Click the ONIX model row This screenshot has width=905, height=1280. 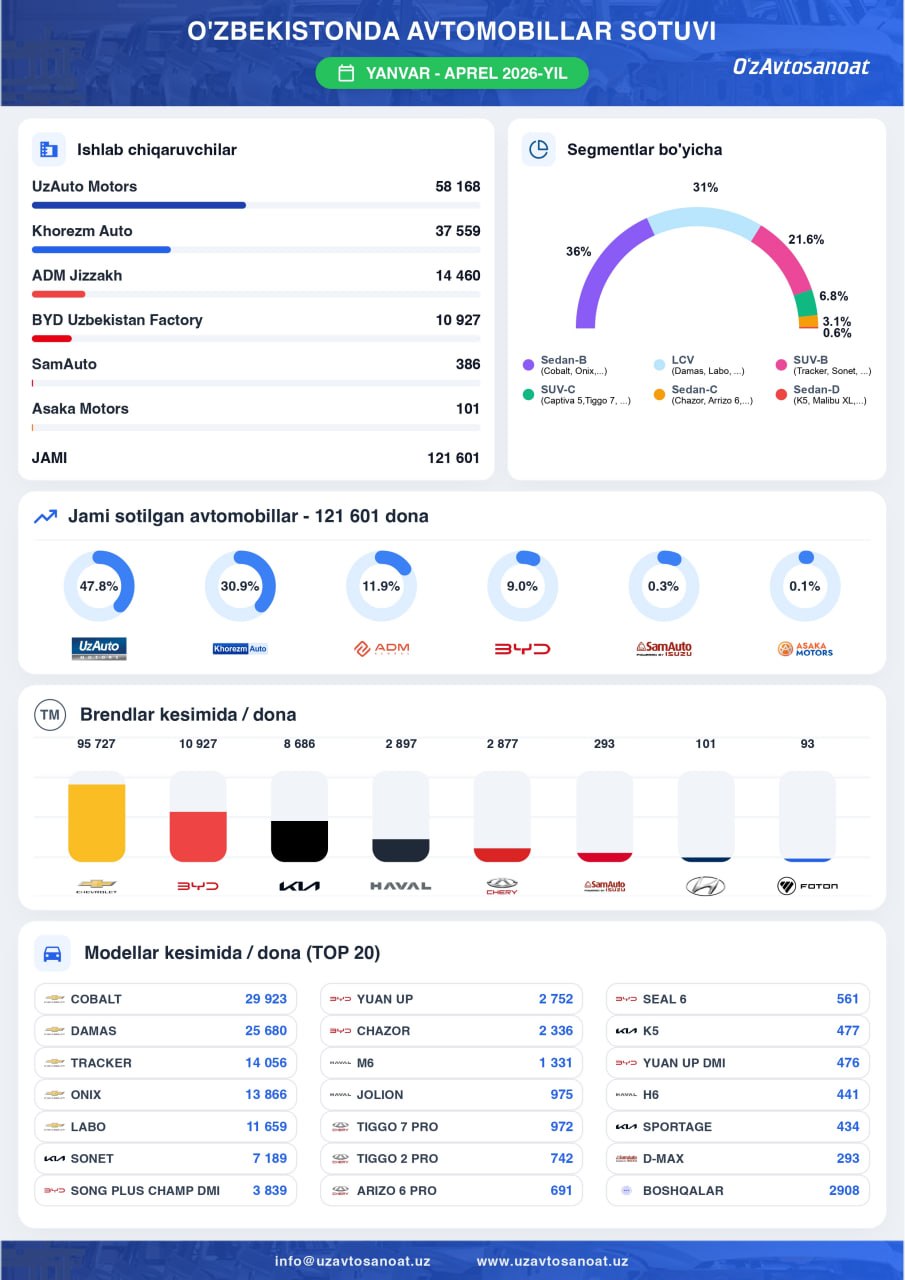tap(166, 1095)
